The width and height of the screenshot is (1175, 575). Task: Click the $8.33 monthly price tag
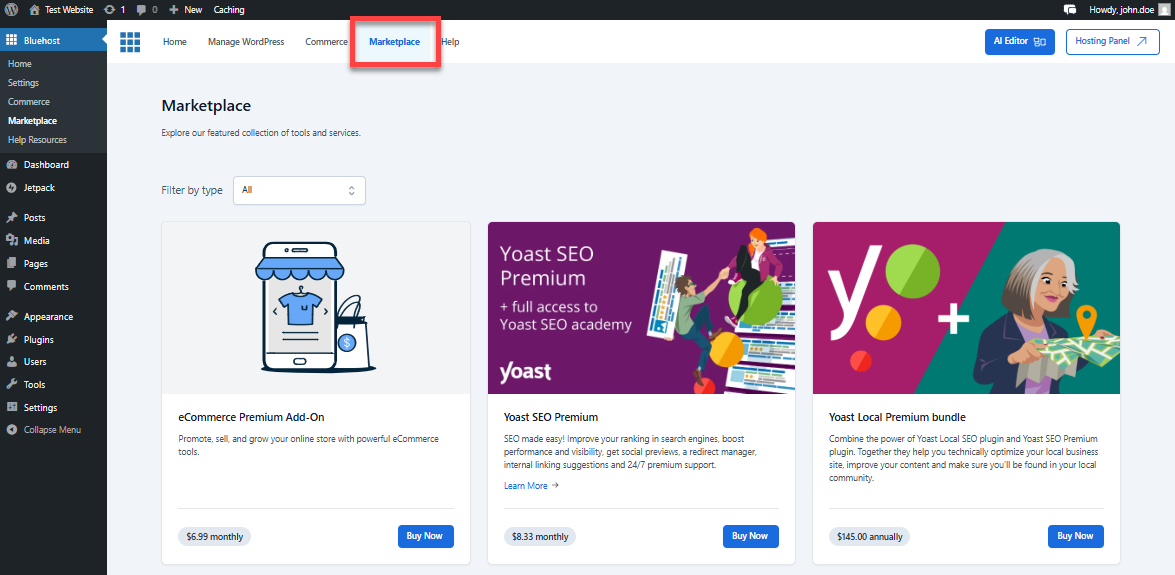[540, 537]
